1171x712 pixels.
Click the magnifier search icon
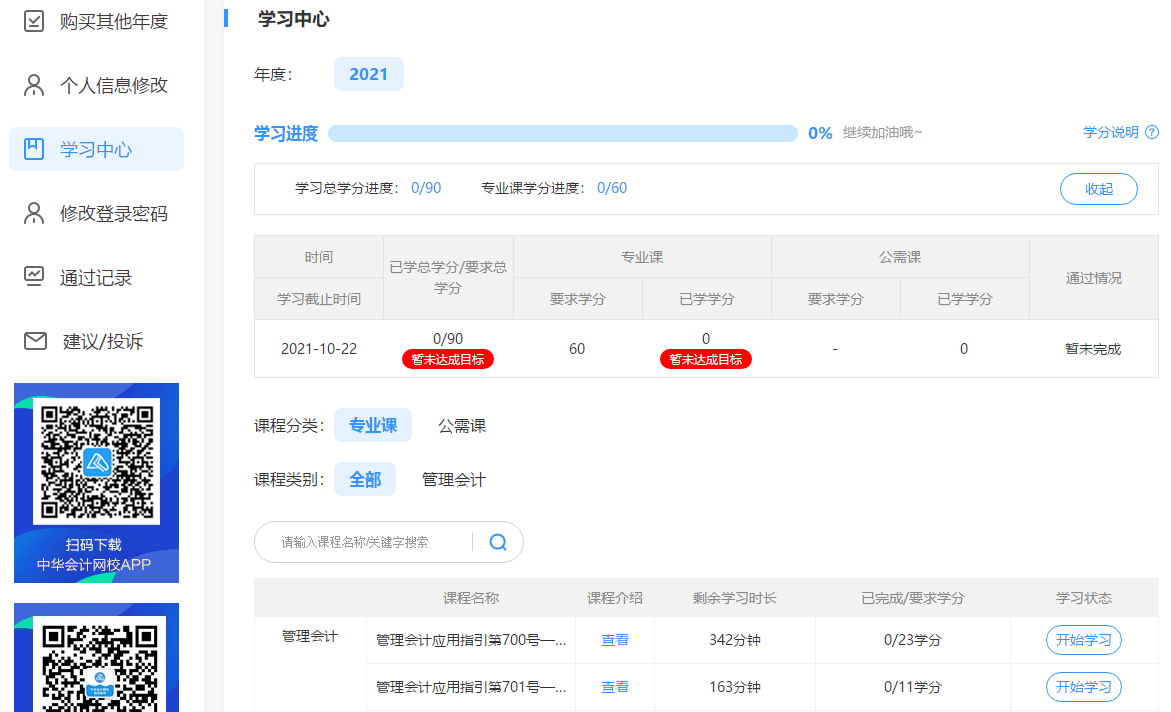pos(498,542)
